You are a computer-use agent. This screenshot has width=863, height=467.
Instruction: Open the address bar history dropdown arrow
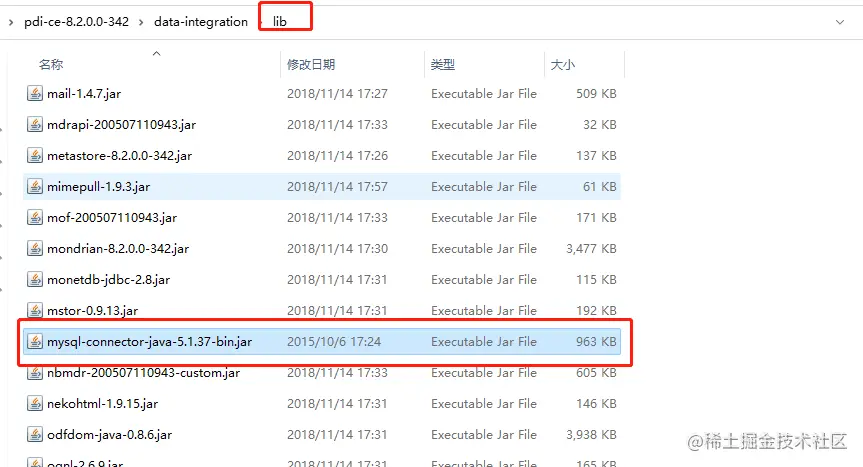(840, 22)
